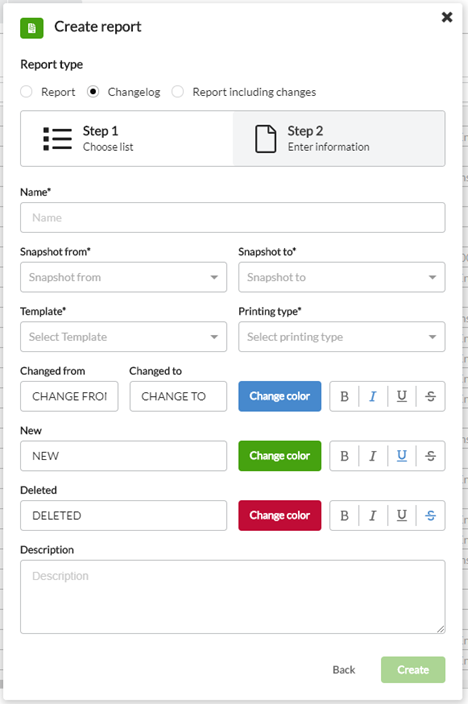Toggle underline in the New row
This screenshot has height=704, width=468.
click(x=402, y=456)
